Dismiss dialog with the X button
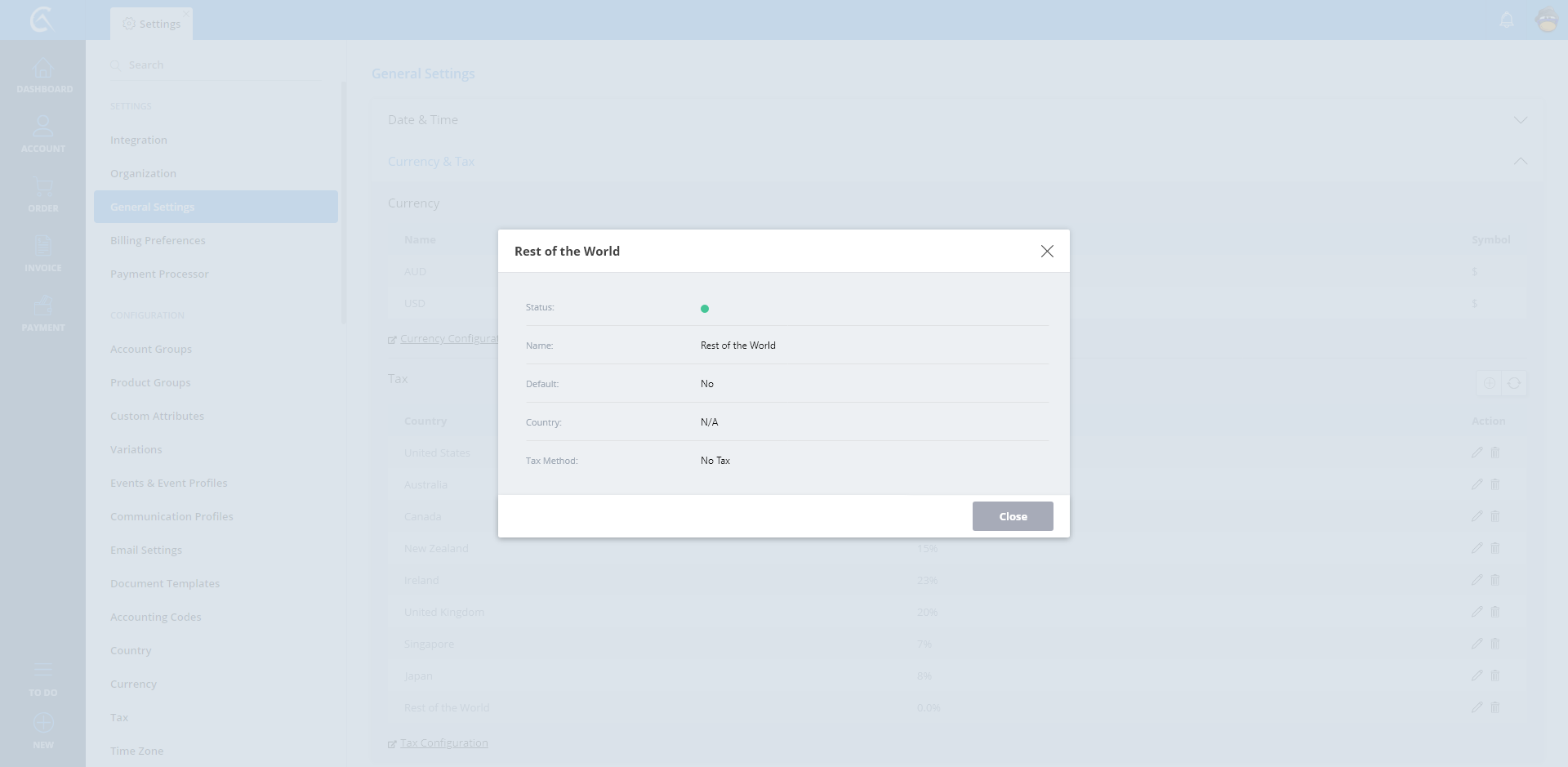Viewport: 1568px width, 767px height. tap(1047, 252)
